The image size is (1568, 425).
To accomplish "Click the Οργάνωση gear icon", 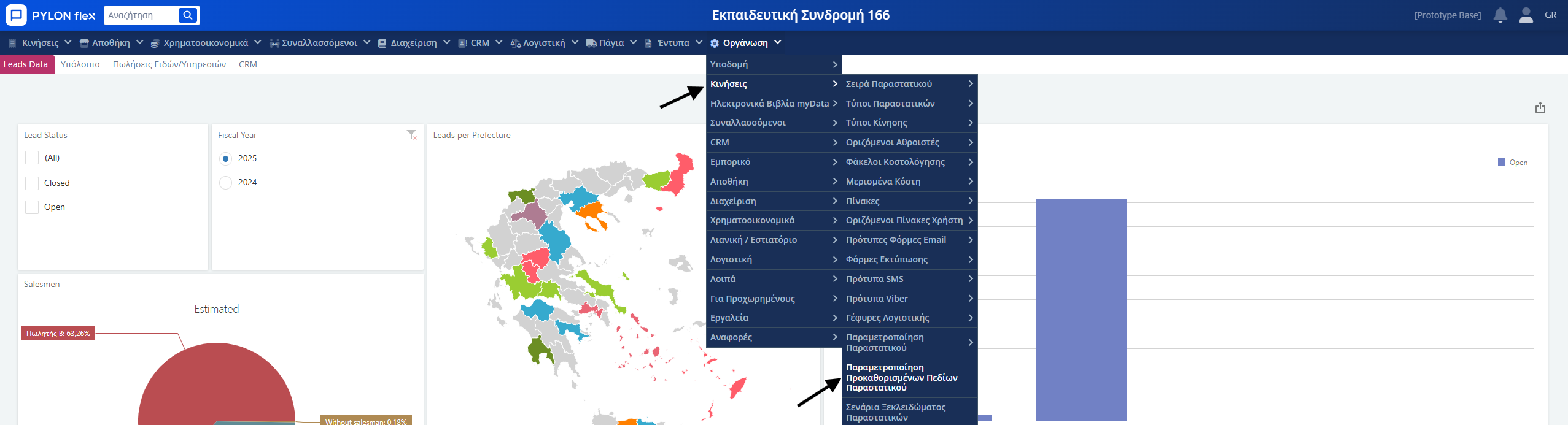I will point(715,44).
